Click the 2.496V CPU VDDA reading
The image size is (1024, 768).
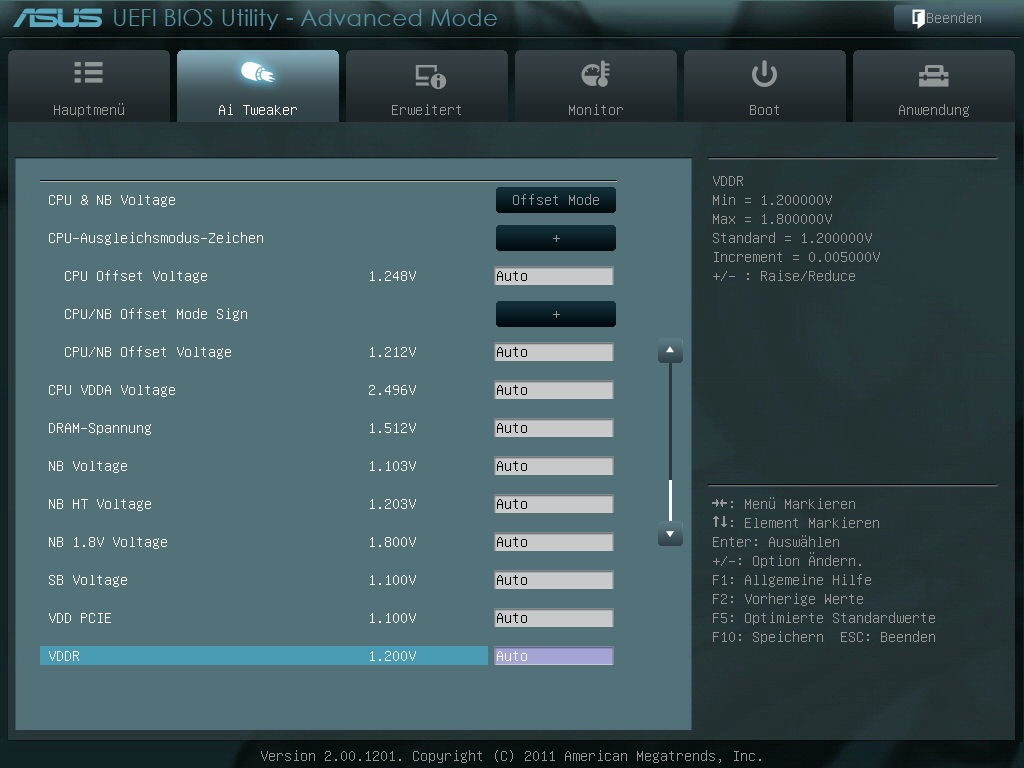coord(392,390)
